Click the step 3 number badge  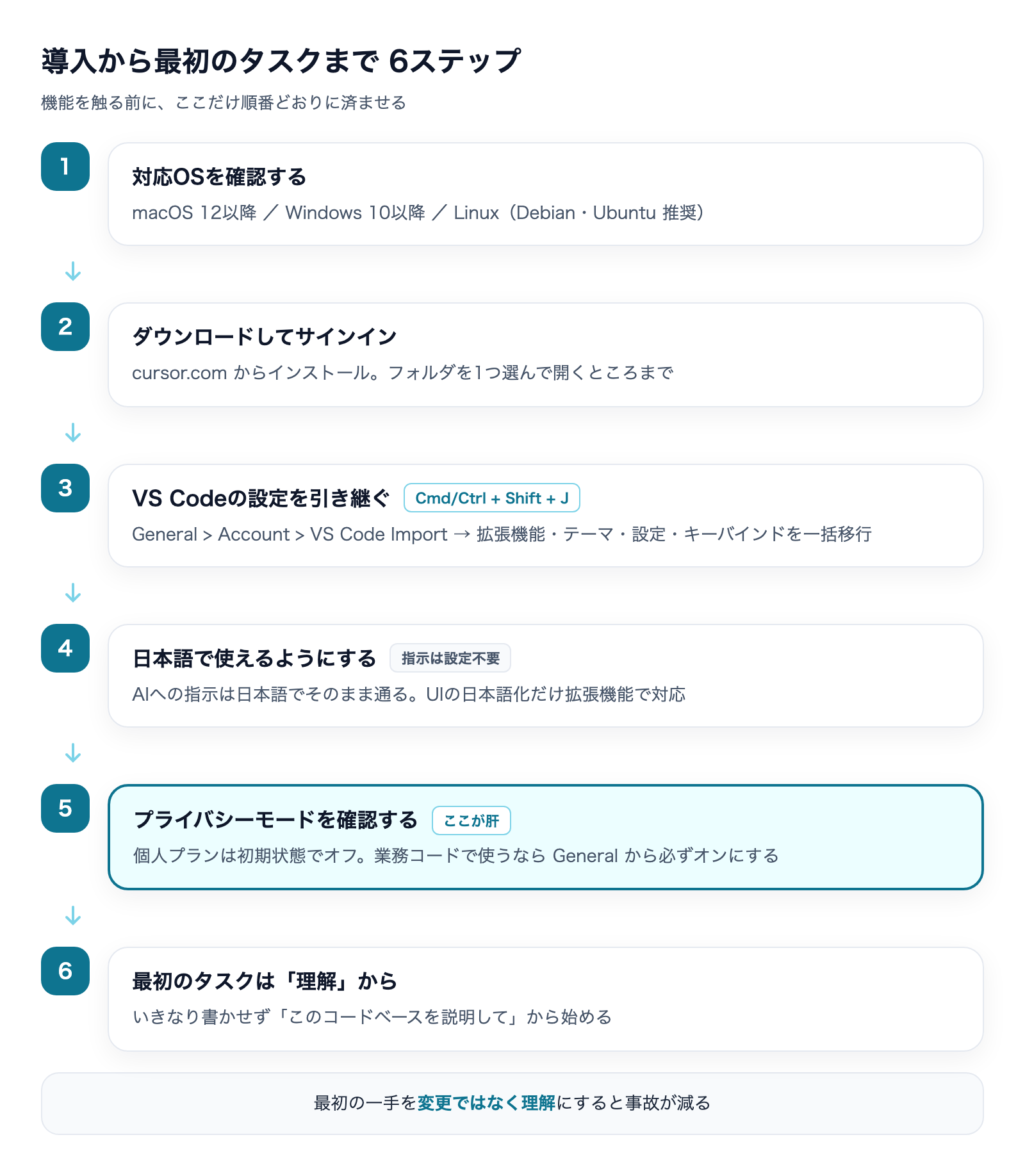click(65, 488)
